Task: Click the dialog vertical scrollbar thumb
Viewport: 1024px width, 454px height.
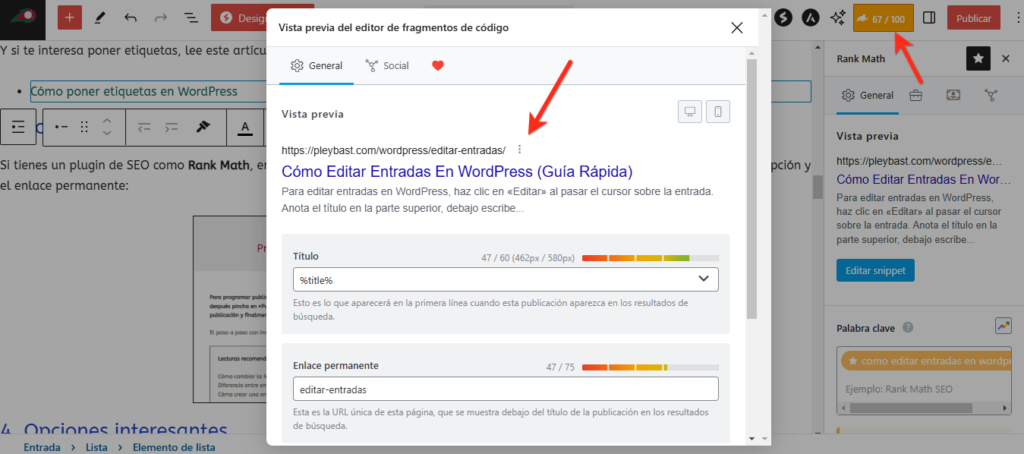Action: coord(751,188)
